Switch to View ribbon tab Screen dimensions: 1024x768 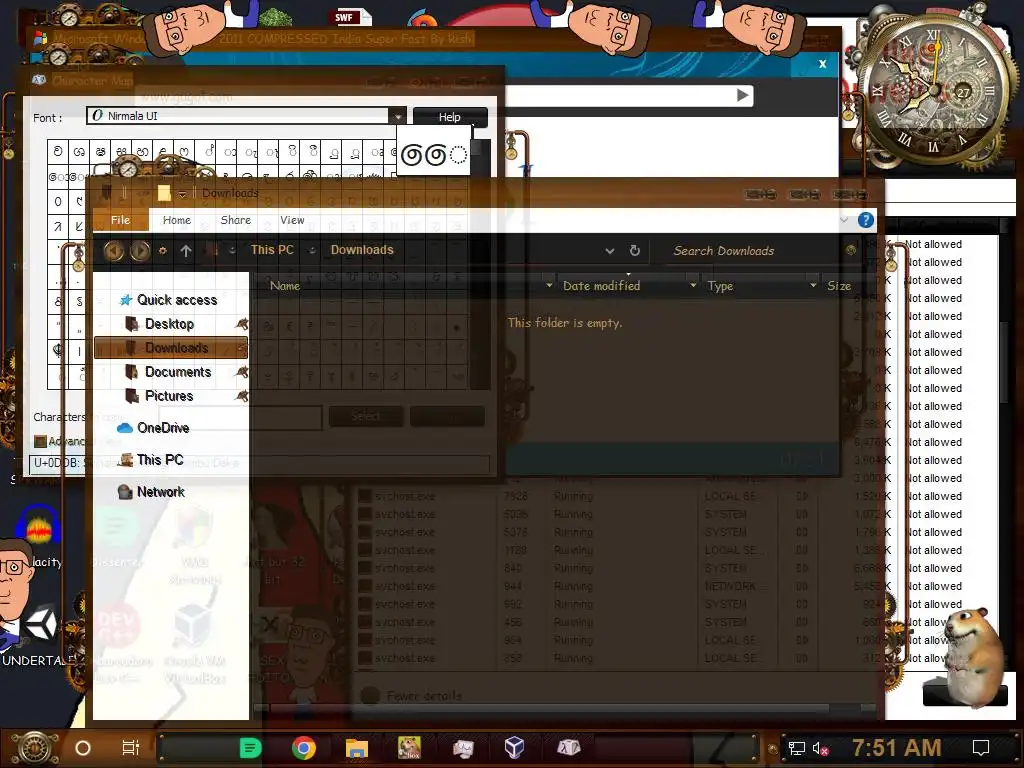click(292, 220)
